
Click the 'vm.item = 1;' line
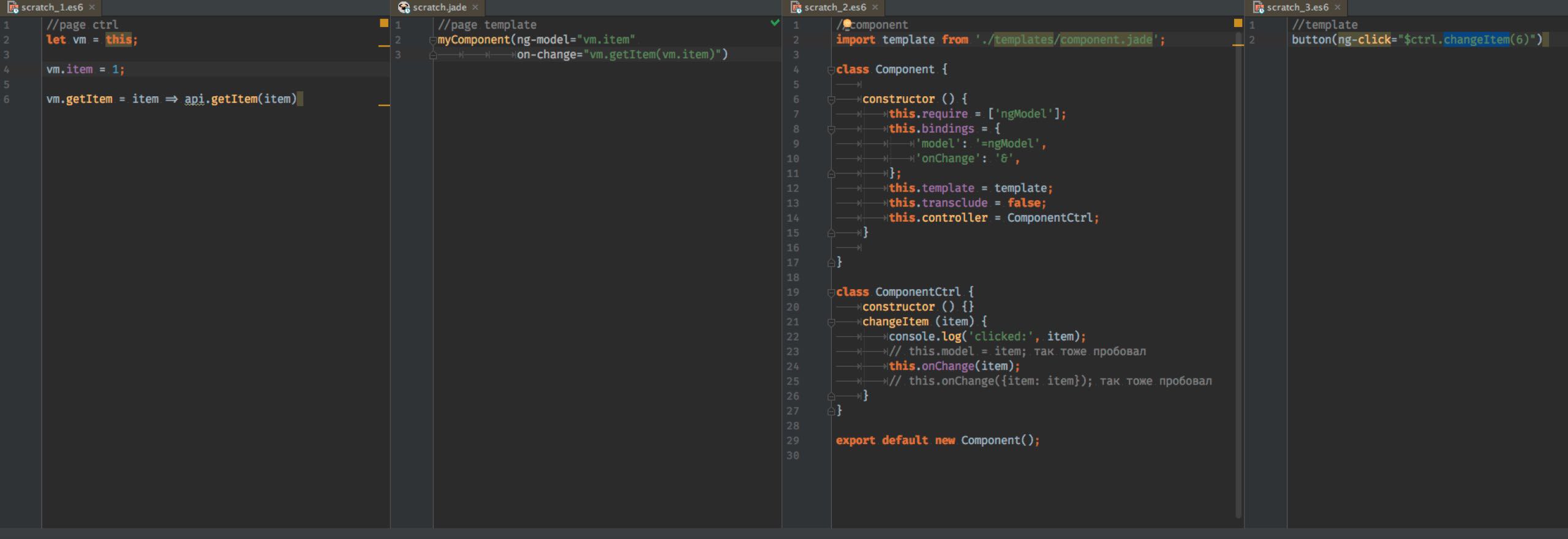85,69
